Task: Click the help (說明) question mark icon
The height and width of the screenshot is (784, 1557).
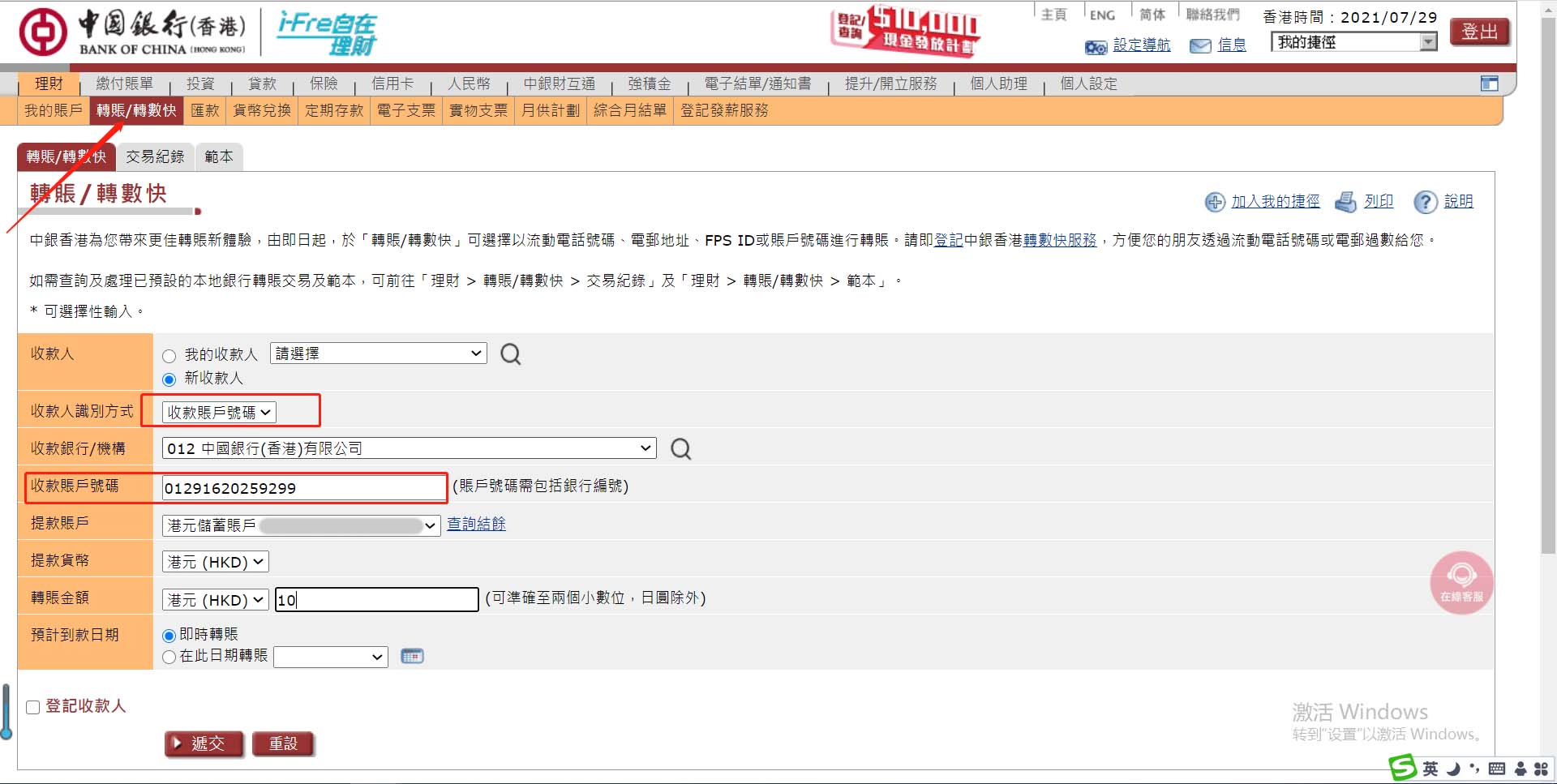Action: (x=1425, y=202)
